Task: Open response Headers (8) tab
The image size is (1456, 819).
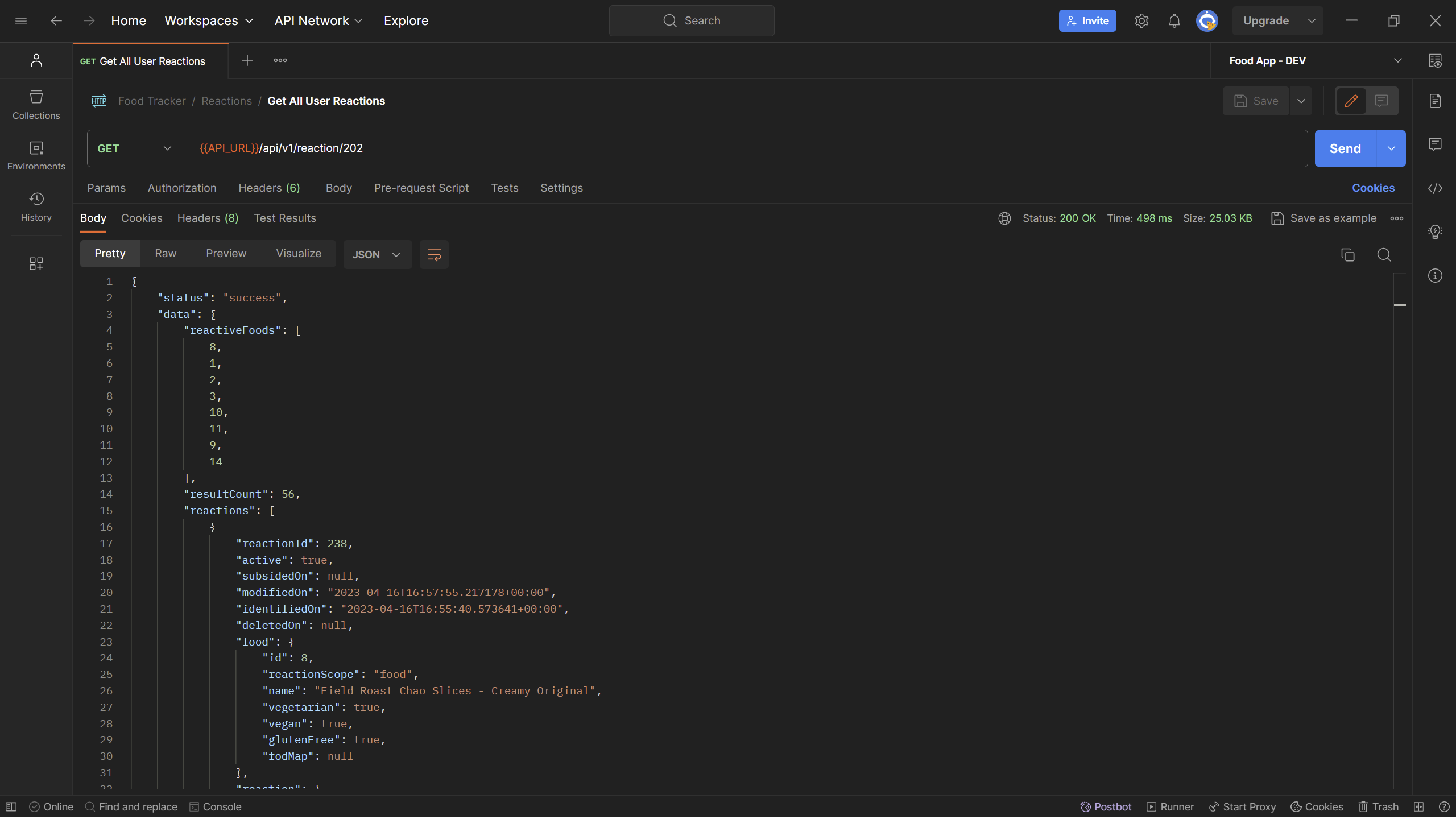Action: tap(208, 218)
